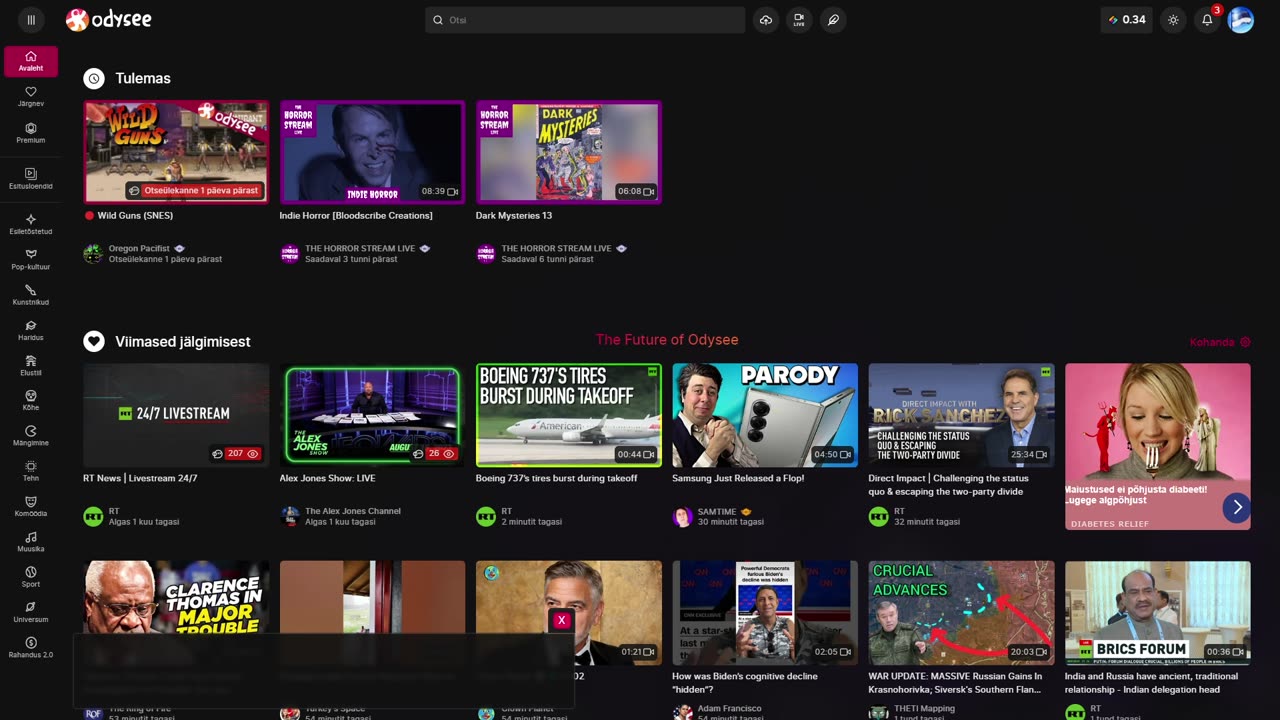Open Pop-kultuur category in sidebar

pos(31,260)
